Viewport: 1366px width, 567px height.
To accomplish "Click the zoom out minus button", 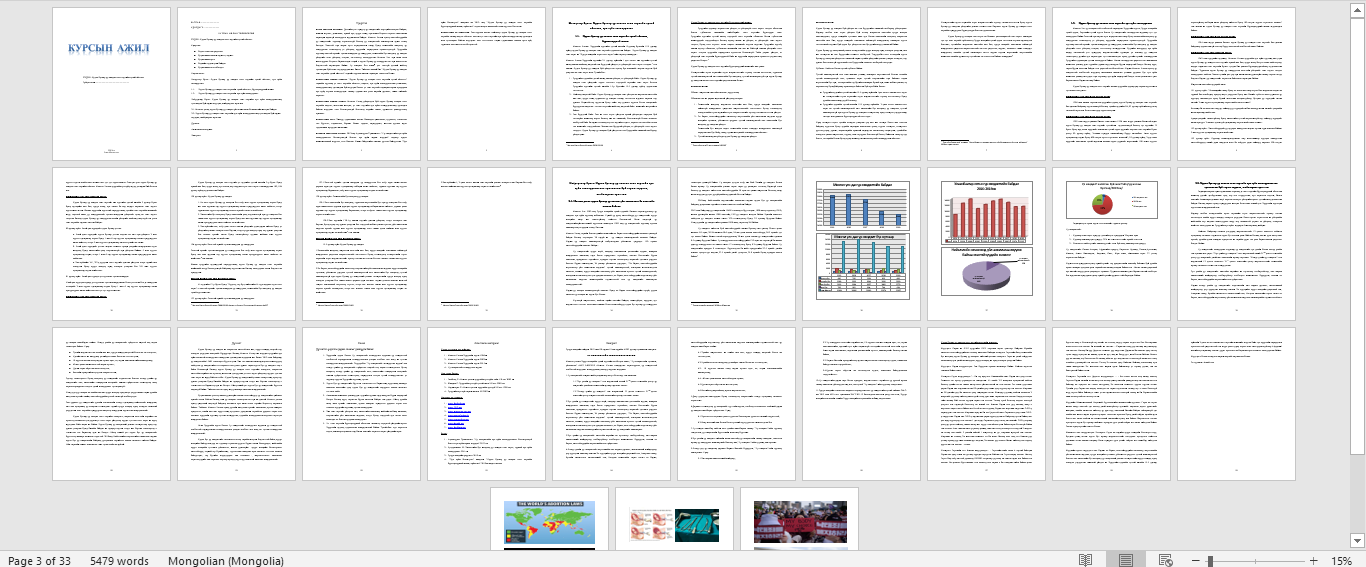I will click(1192, 561).
